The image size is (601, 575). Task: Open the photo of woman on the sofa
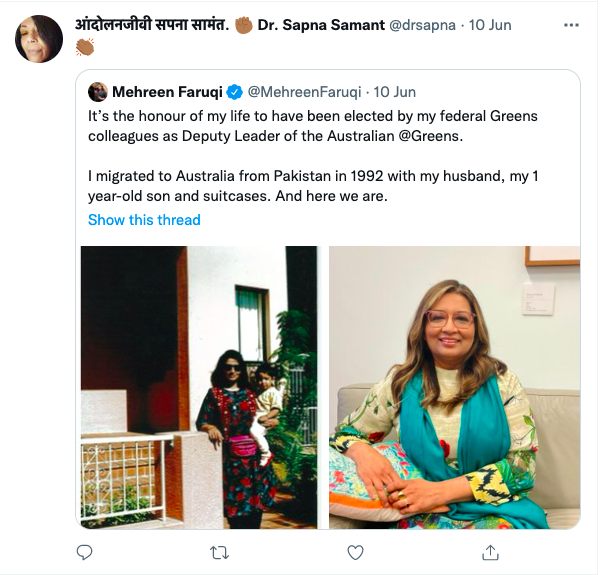pyautogui.click(x=454, y=387)
